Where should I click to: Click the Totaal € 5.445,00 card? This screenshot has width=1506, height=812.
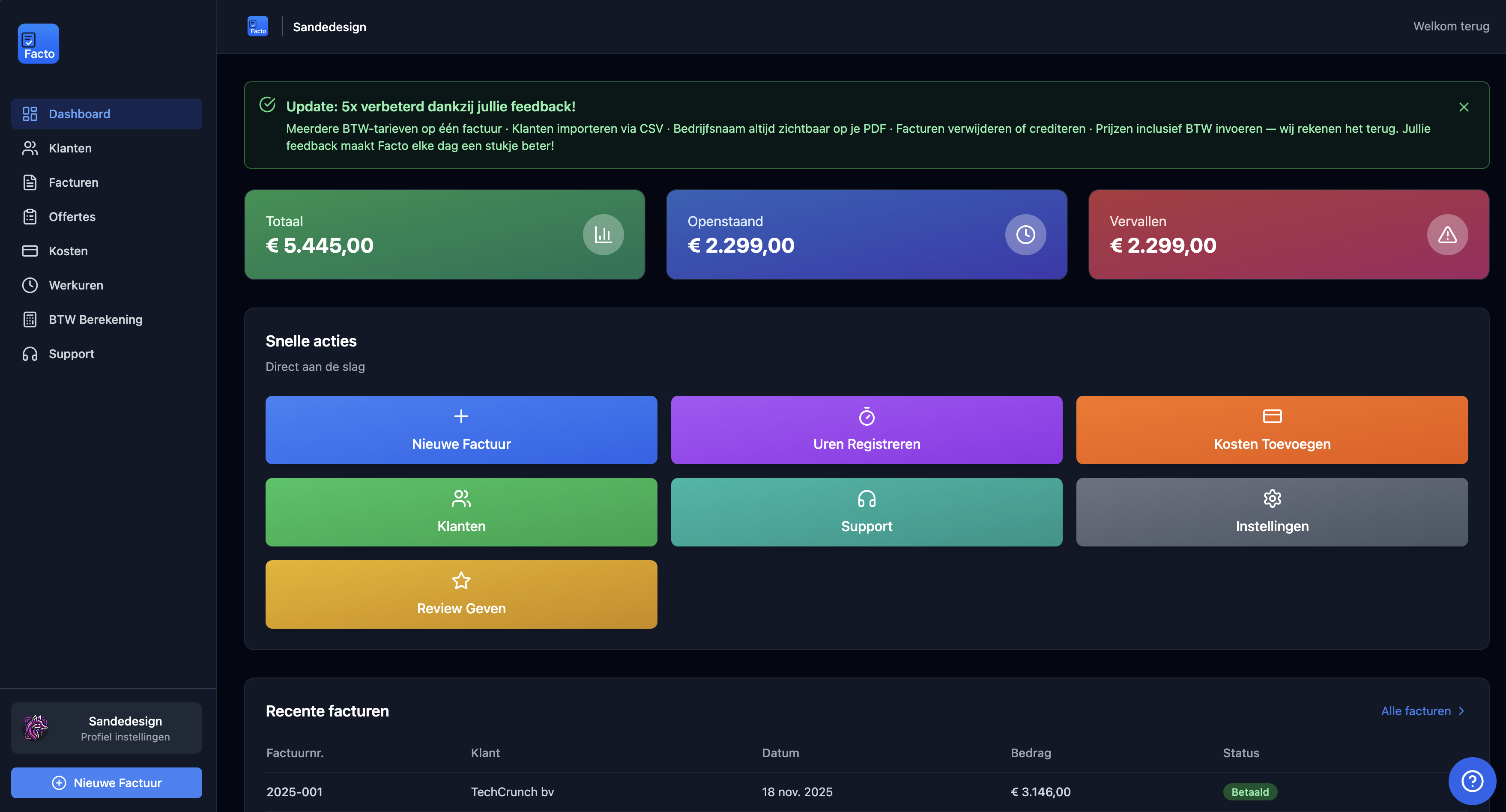(x=444, y=234)
